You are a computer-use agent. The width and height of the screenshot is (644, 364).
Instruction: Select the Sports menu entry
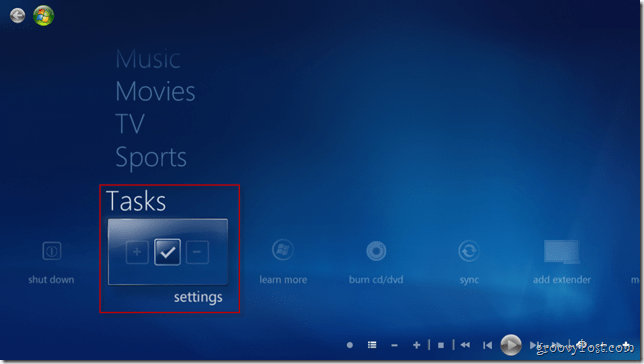(x=151, y=157)
